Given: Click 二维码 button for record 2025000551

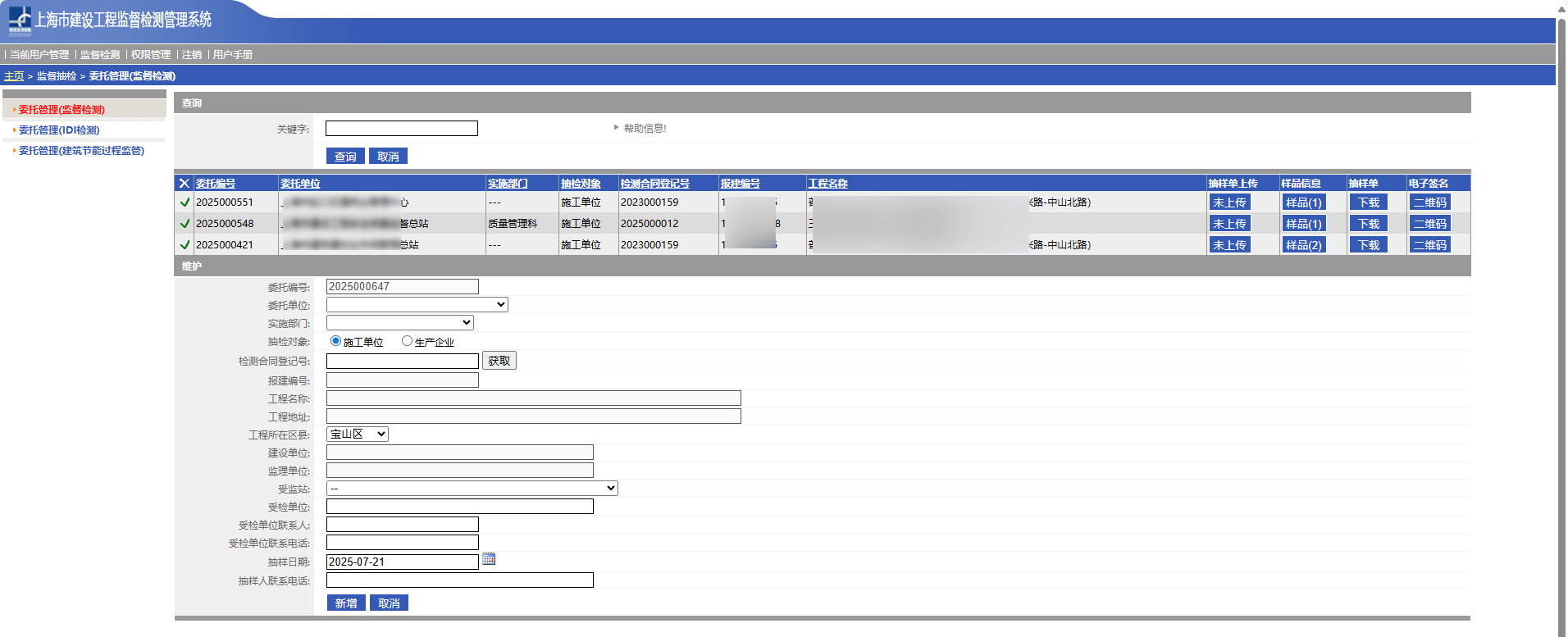Looking at the screenshot, I should click(x=1429, y=202).
